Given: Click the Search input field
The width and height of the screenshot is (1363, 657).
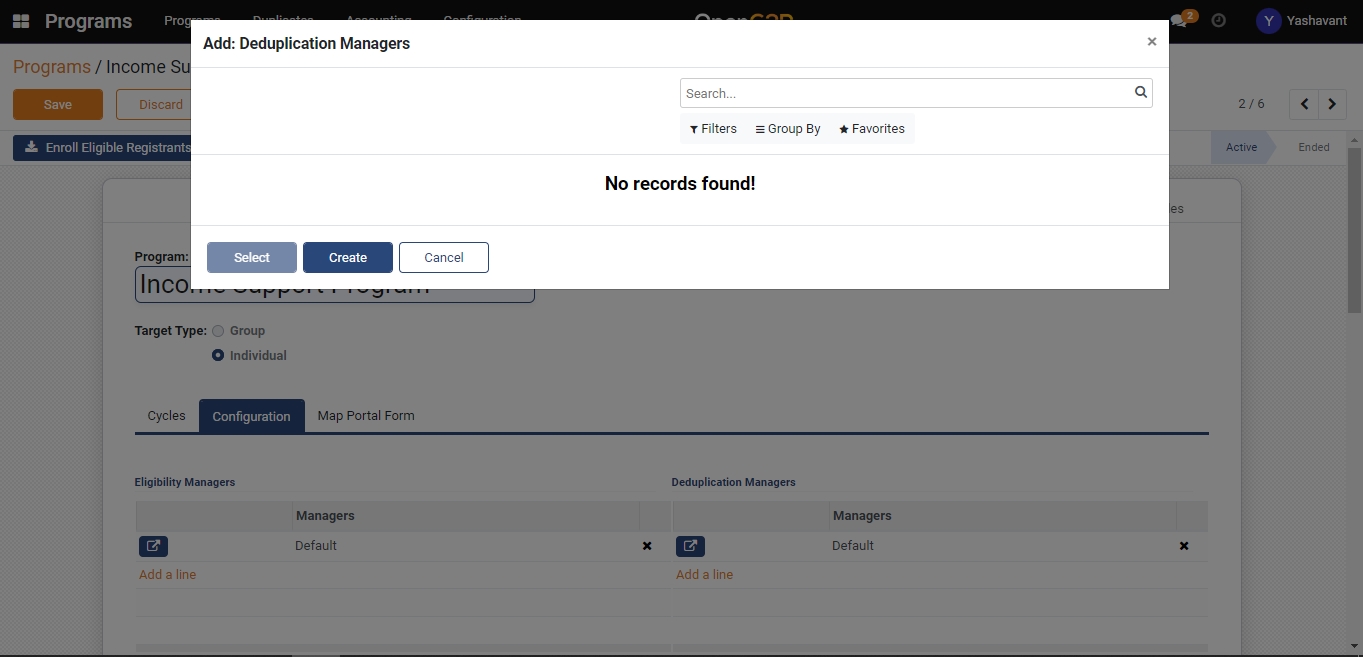Looking at the screenshot, I should pyautogui.click(x=905, y=93).
